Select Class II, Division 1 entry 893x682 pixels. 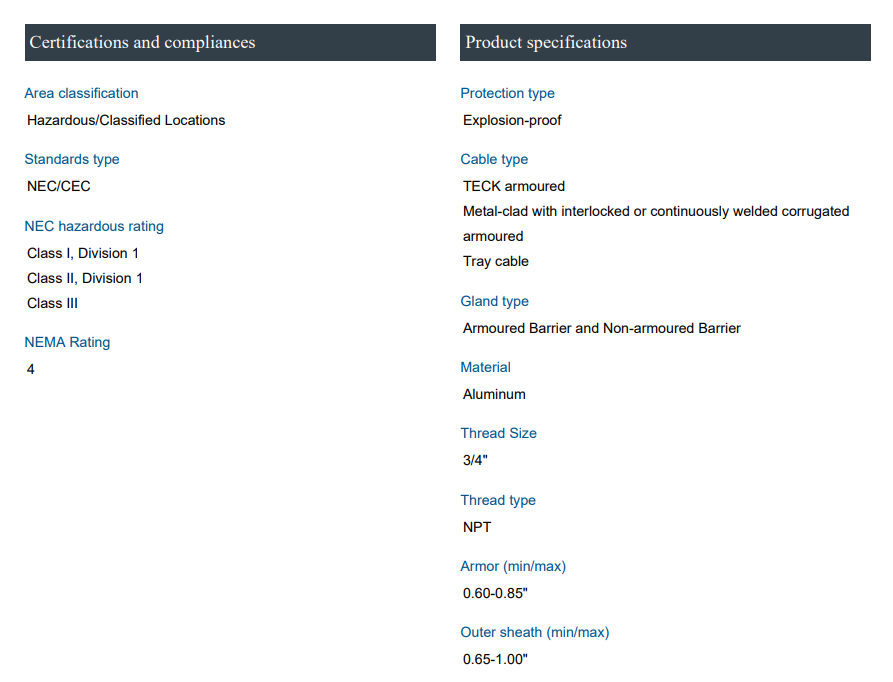tap(85, 278)
